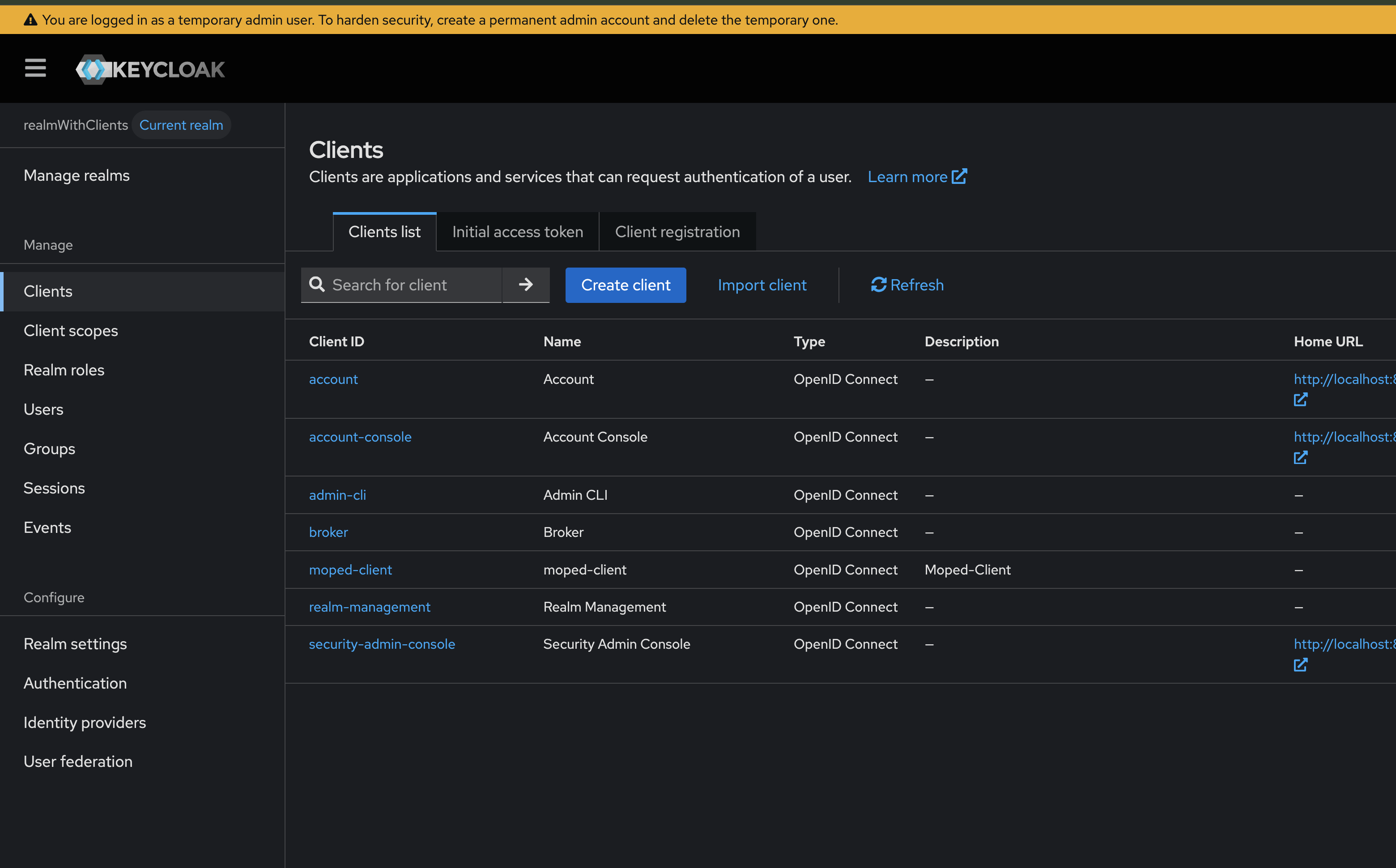Open the Learn more external link icon
The width and height of the screenshot is (1396, 868).
click(x=959, y=176)
